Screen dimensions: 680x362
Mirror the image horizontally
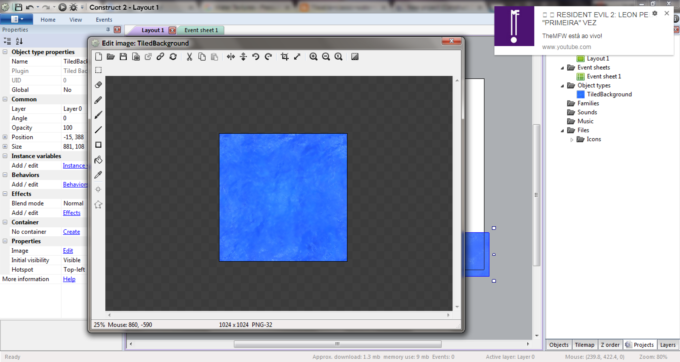click(x=231, y=57)
